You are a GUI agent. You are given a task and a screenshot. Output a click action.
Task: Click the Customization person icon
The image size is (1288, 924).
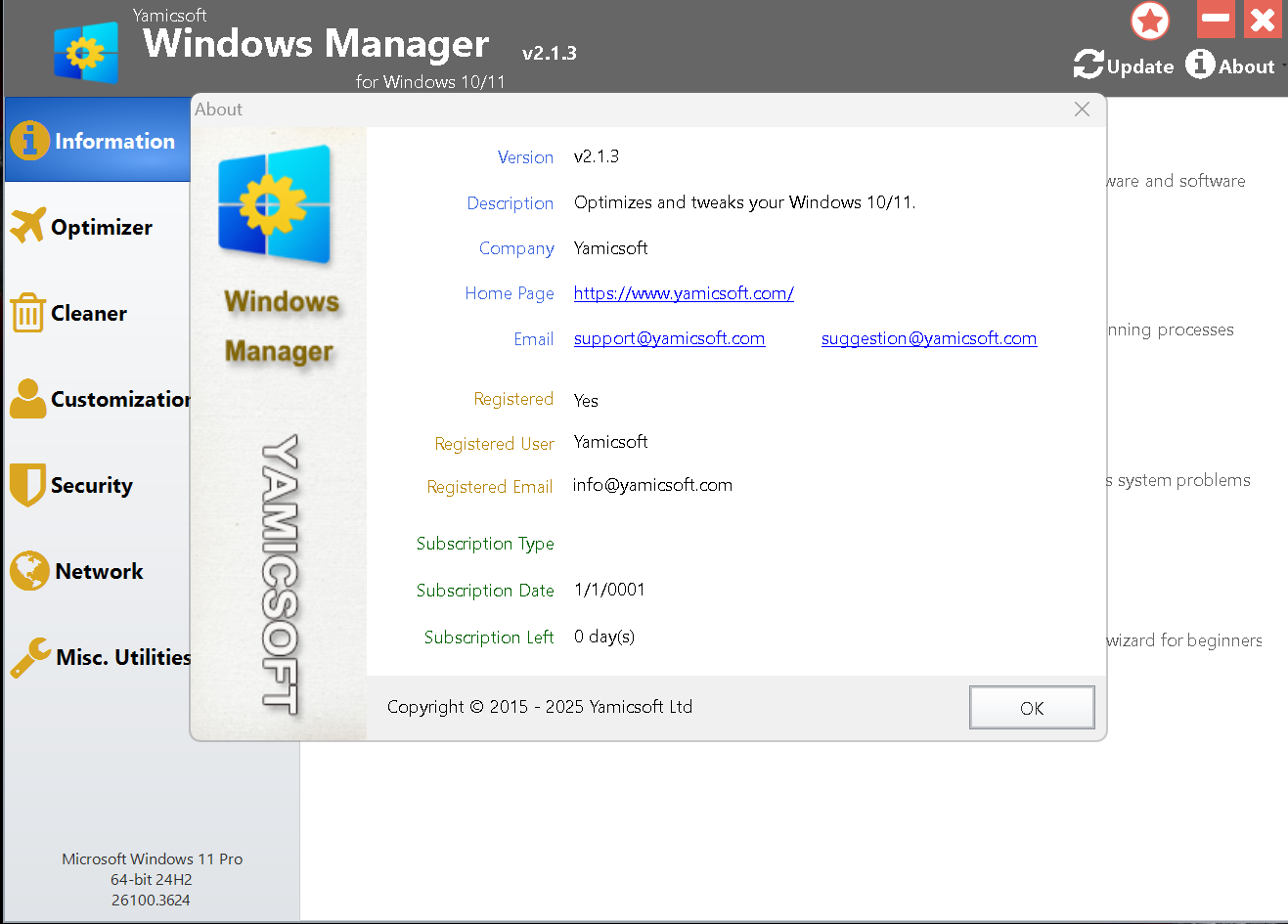[x=27, y=398]
